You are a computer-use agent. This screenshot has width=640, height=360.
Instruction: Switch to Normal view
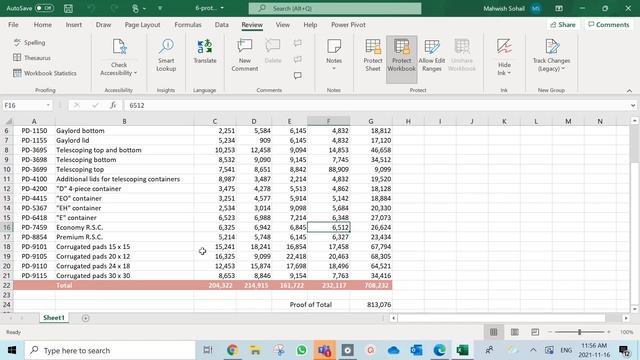[x=493, y=332]
